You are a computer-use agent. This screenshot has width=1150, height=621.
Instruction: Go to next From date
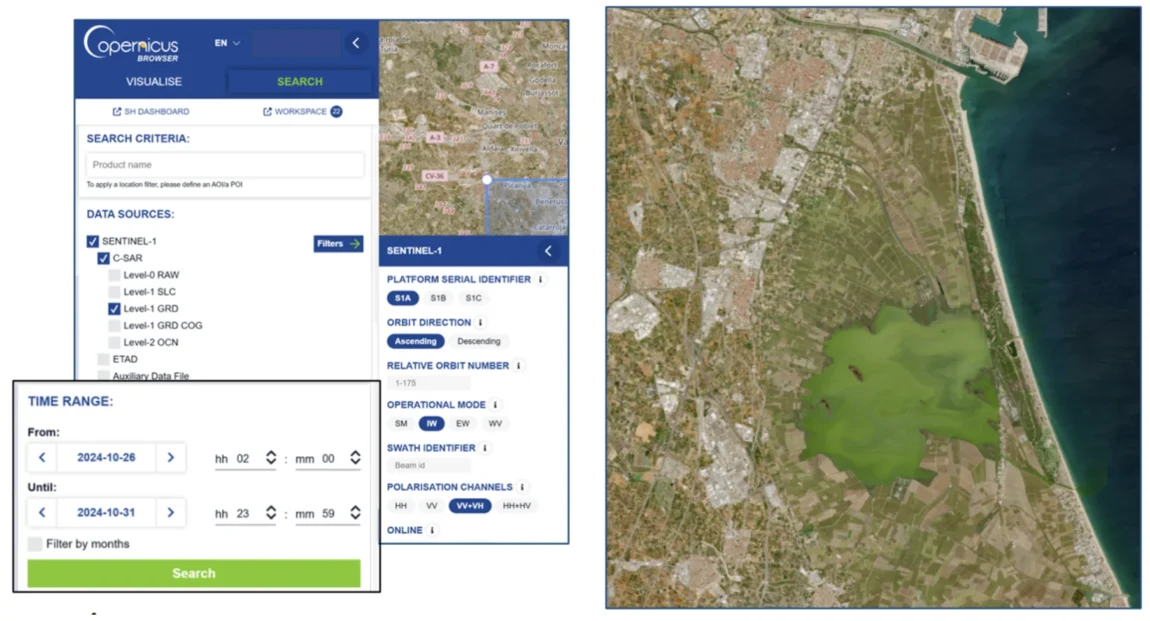pyautogui.click(x=171, y=458)
